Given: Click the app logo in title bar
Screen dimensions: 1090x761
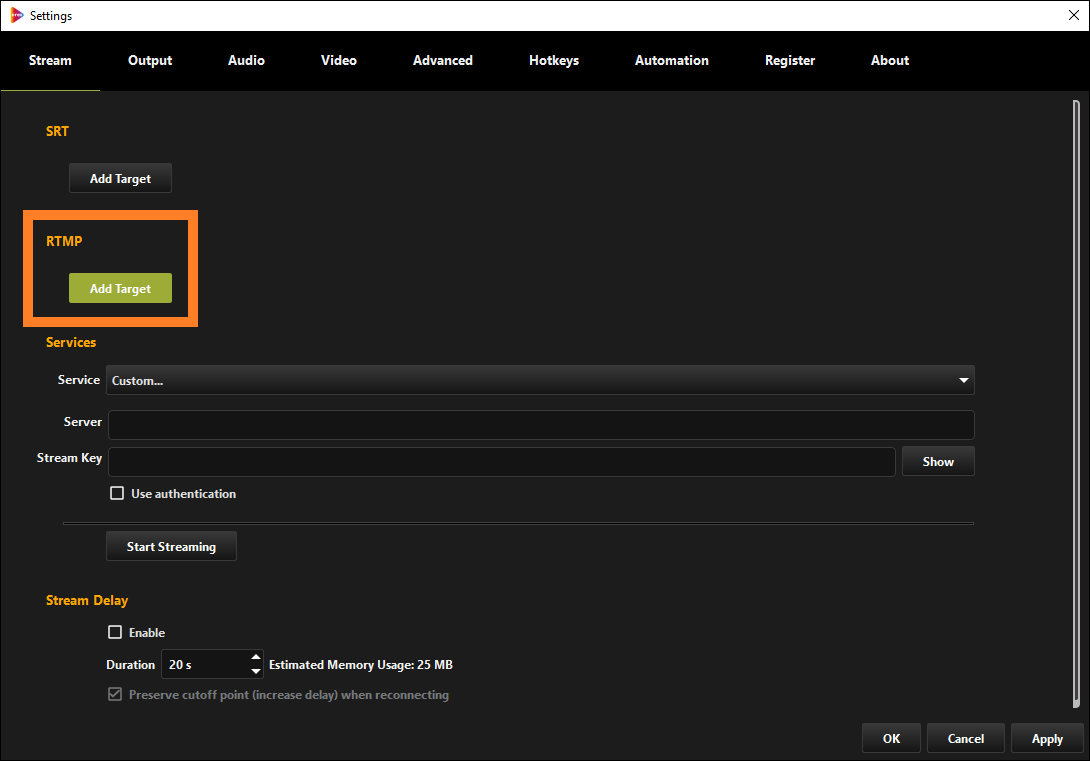Looking at the screenshot, I should click(16, 15).
